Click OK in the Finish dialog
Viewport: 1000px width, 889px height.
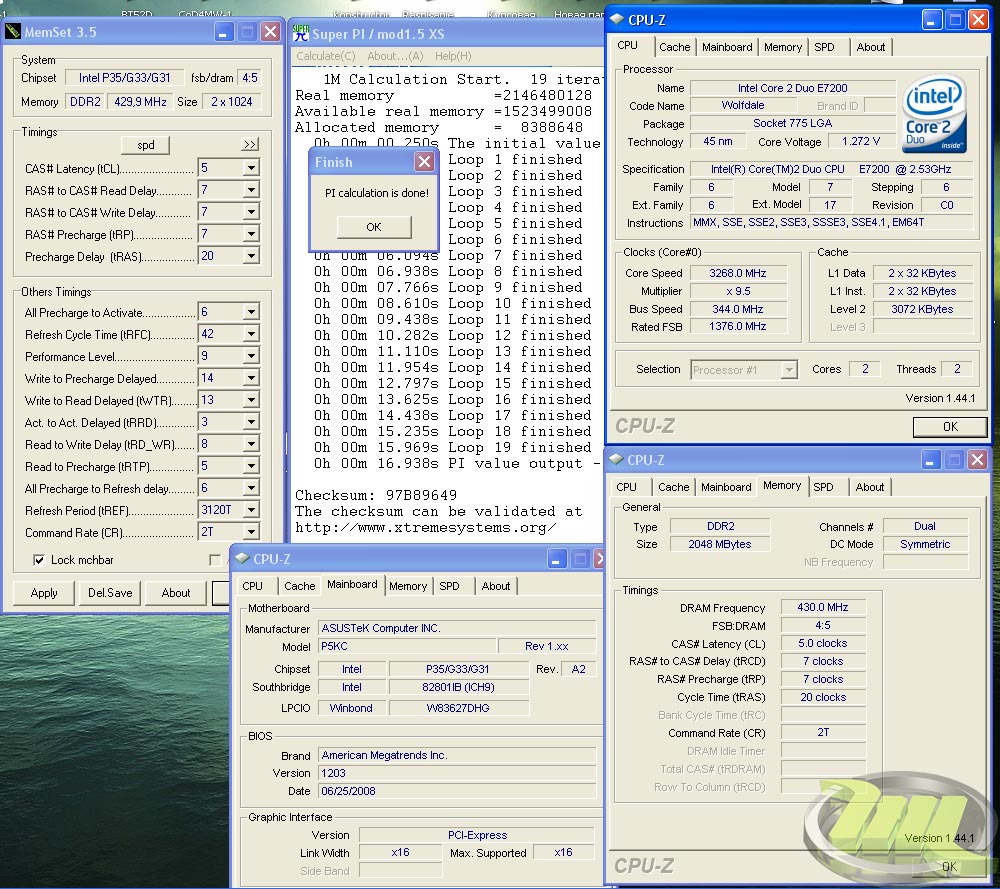(374, 227)
